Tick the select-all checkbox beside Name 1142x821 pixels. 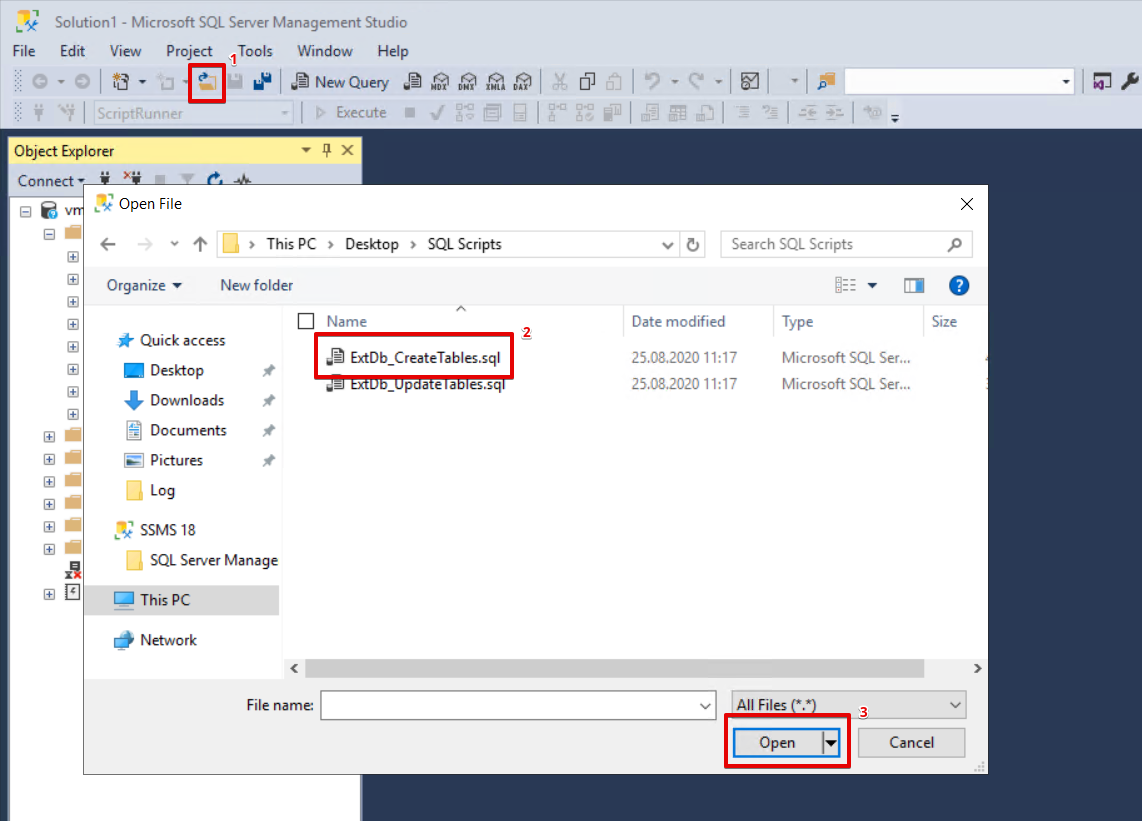coord(306,321)
